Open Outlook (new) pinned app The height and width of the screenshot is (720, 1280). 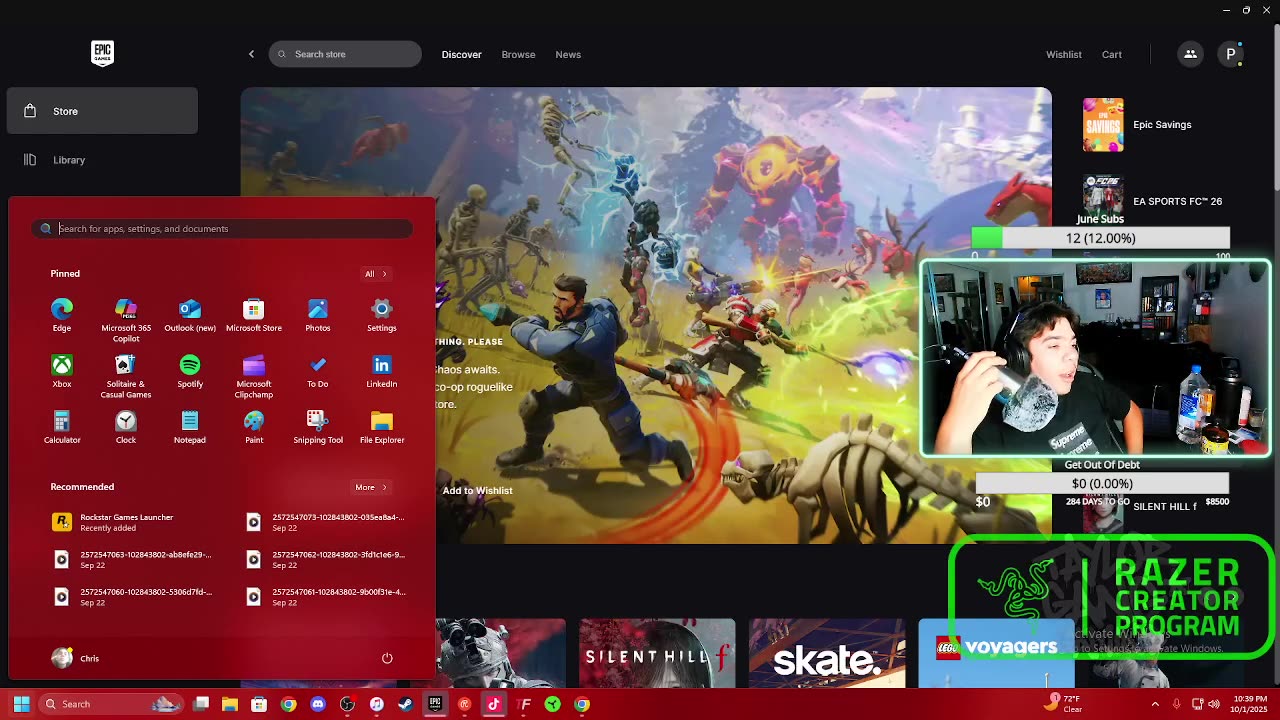click(x=190, y=314)
